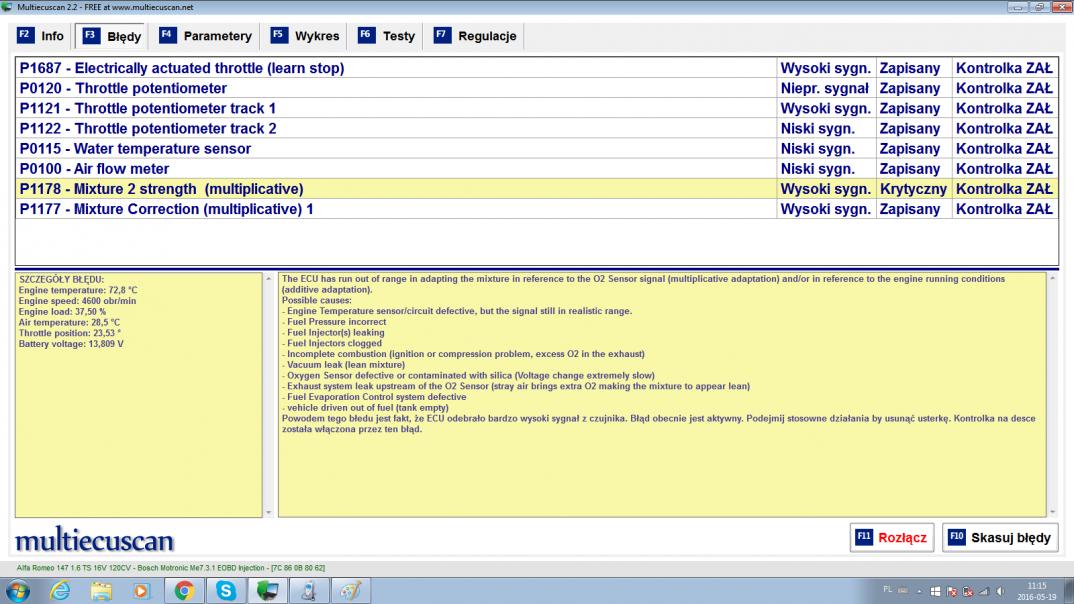Open the Info tab

coord(40,36)
